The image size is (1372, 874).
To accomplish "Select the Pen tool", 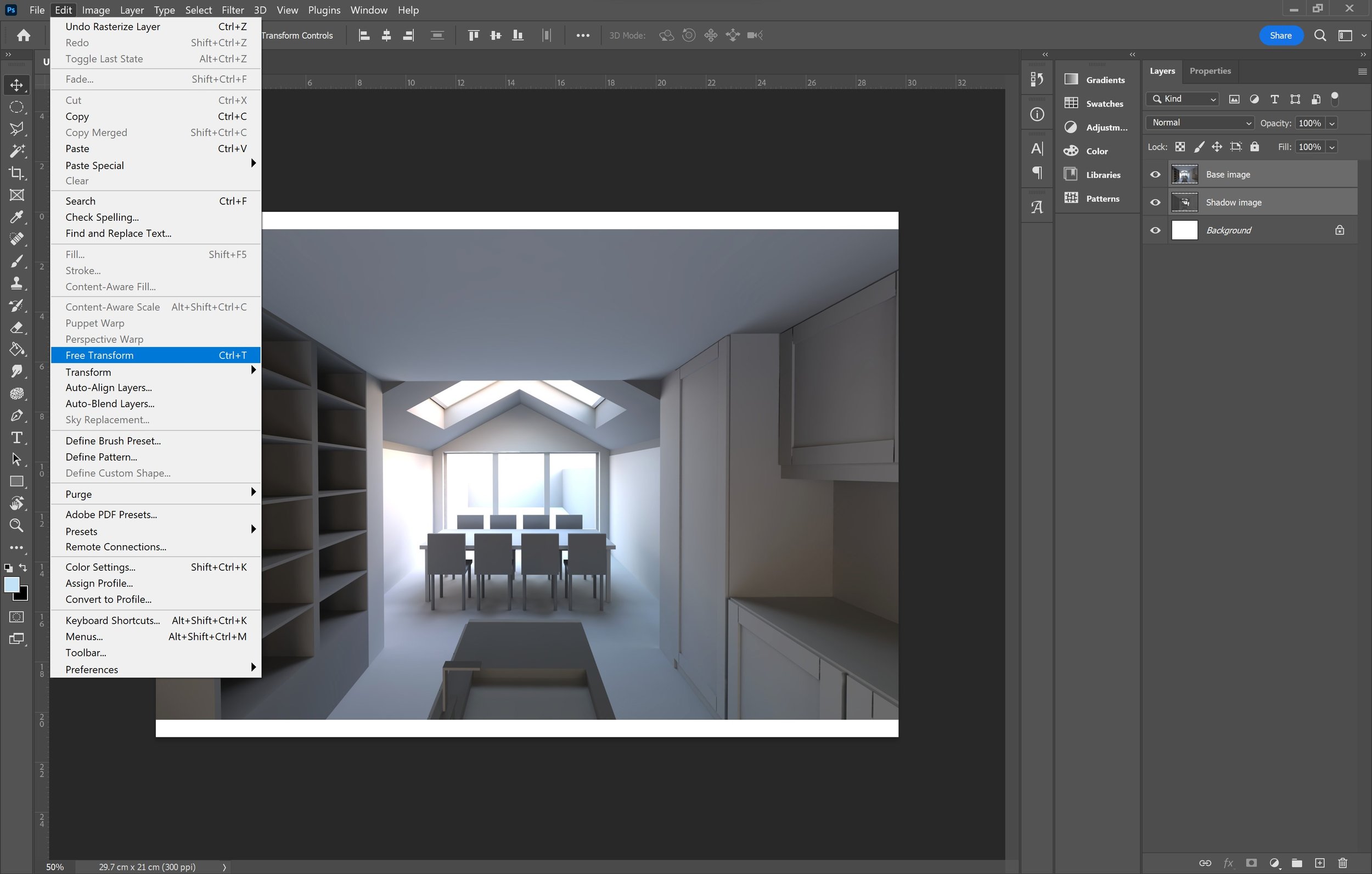I will [16, 416].
